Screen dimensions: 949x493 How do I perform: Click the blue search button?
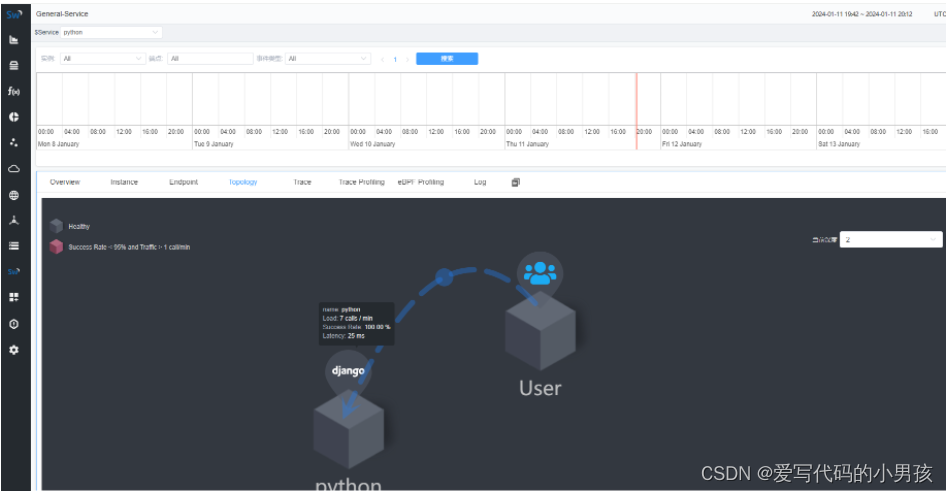(x=447, y=59)
